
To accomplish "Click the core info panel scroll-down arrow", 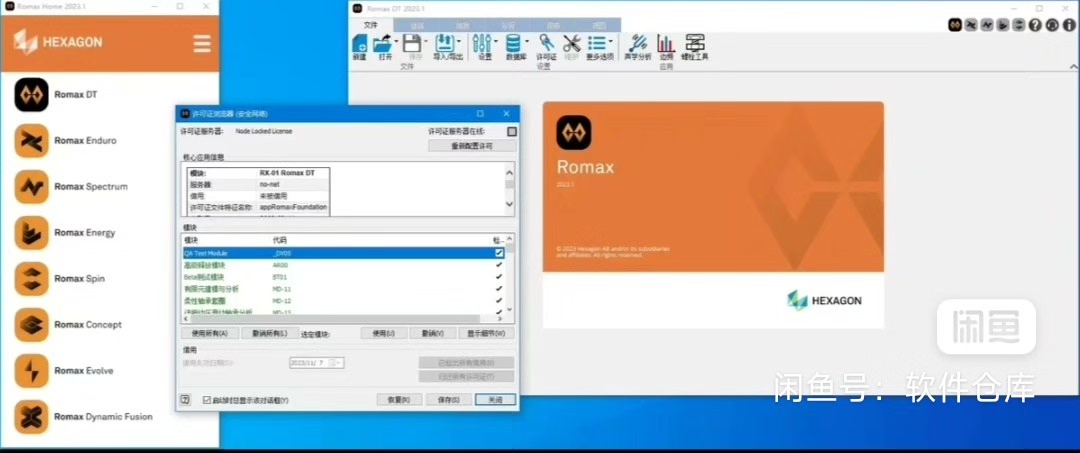I will point(510,204).
